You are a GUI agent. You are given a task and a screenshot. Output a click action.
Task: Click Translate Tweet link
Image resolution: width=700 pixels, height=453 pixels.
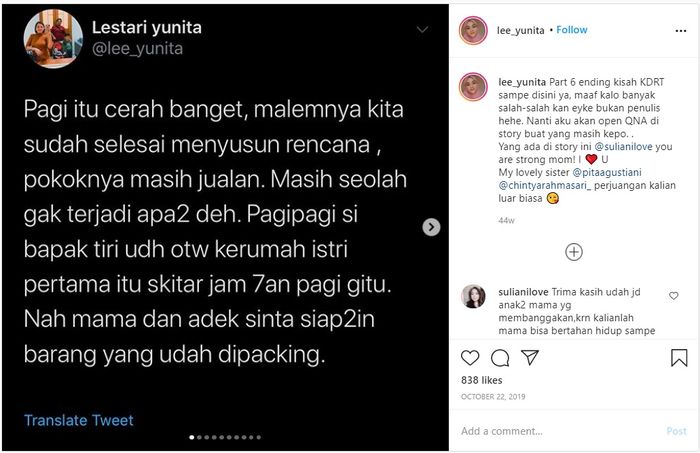coord(79,420)
